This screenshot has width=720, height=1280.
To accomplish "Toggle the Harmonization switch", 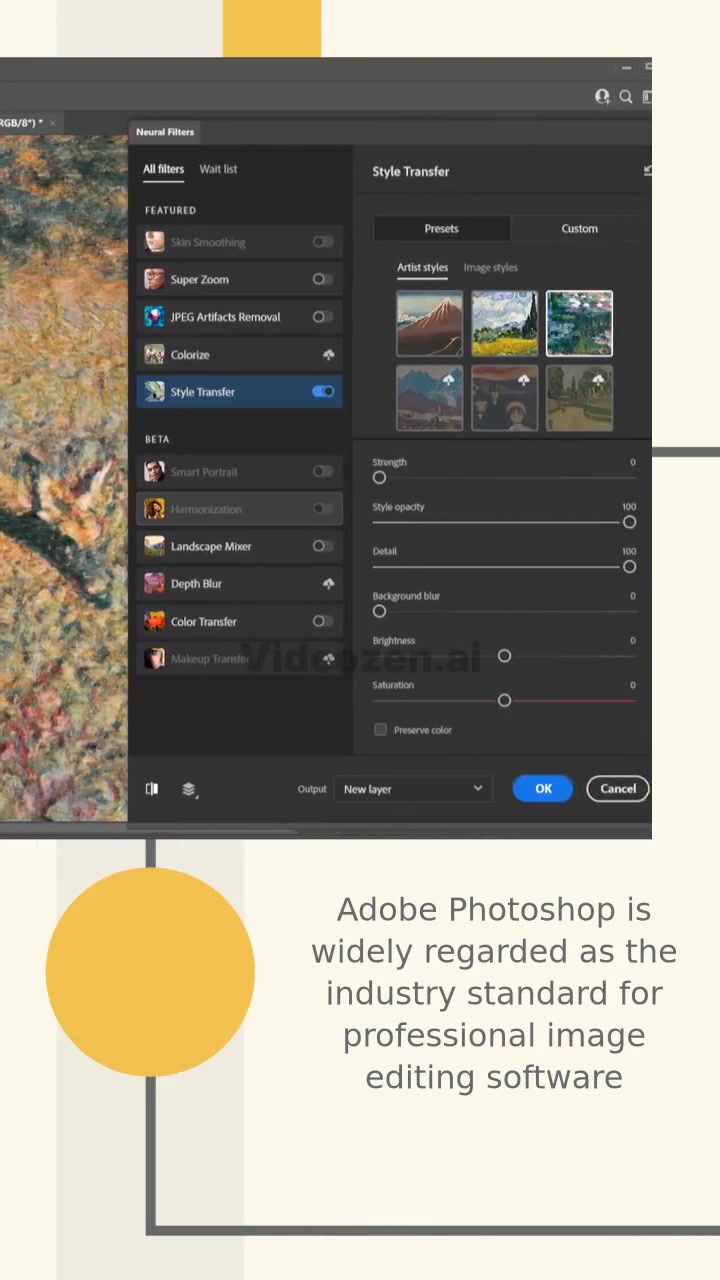I will click(x=323, y=509).
